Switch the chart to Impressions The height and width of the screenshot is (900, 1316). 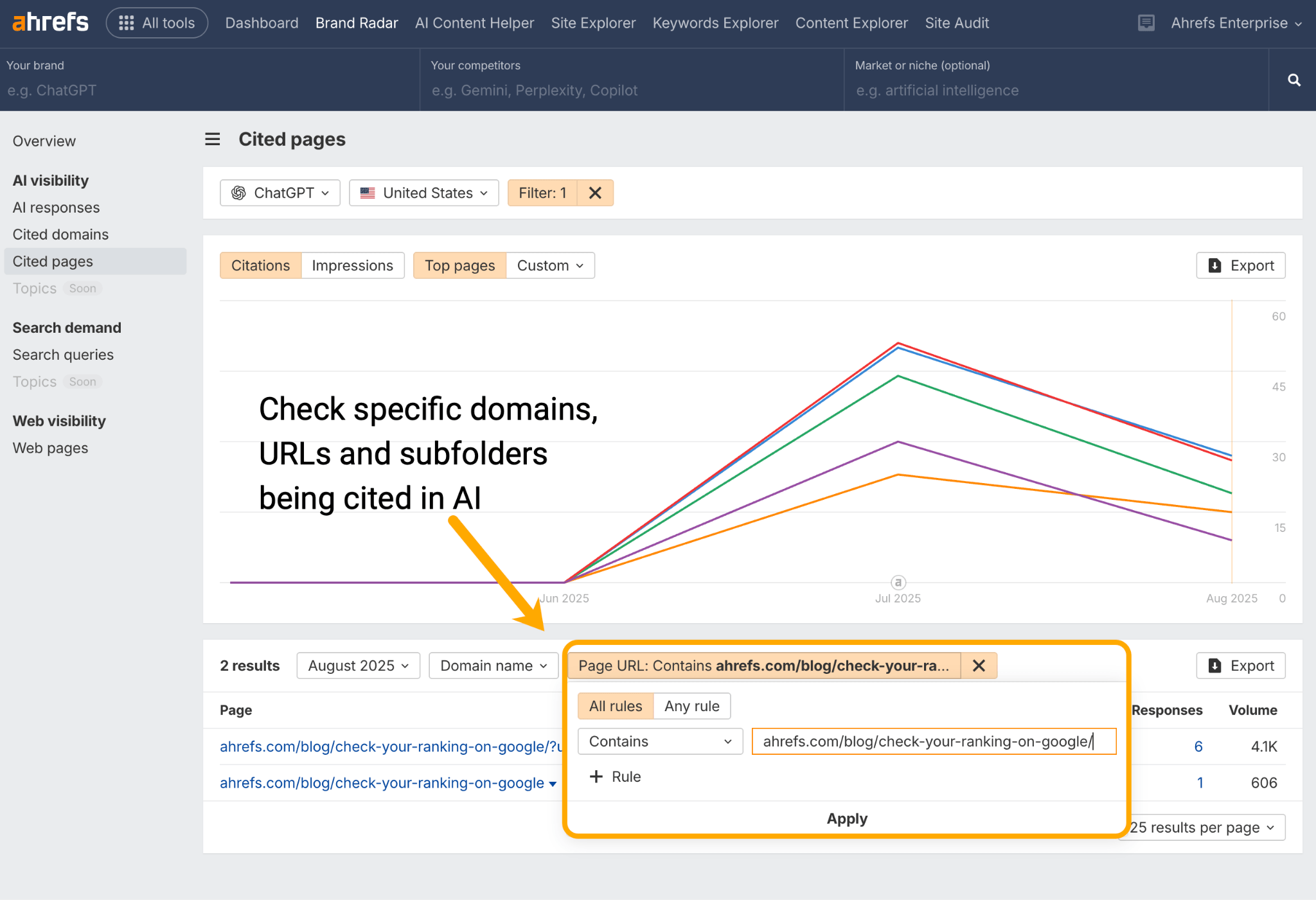click(352, 265)
